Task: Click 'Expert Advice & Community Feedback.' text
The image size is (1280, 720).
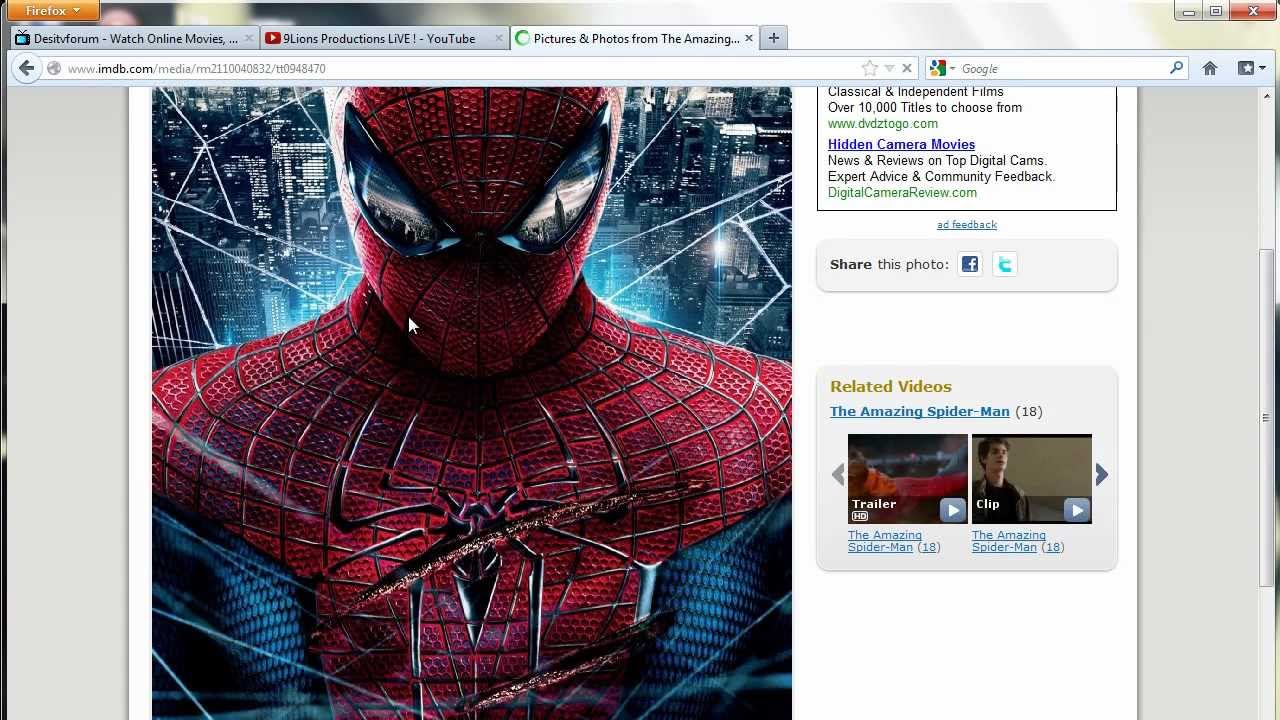Action: pos(941,177)
